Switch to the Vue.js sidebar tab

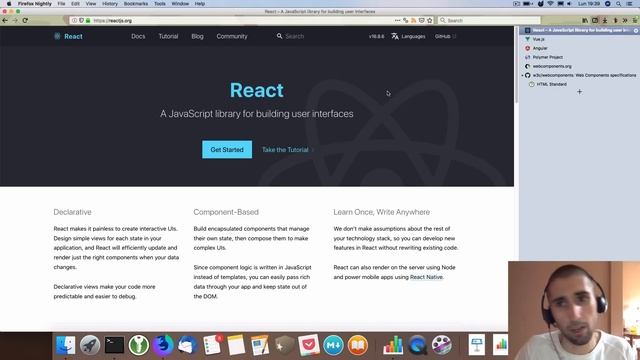point(580,39)
